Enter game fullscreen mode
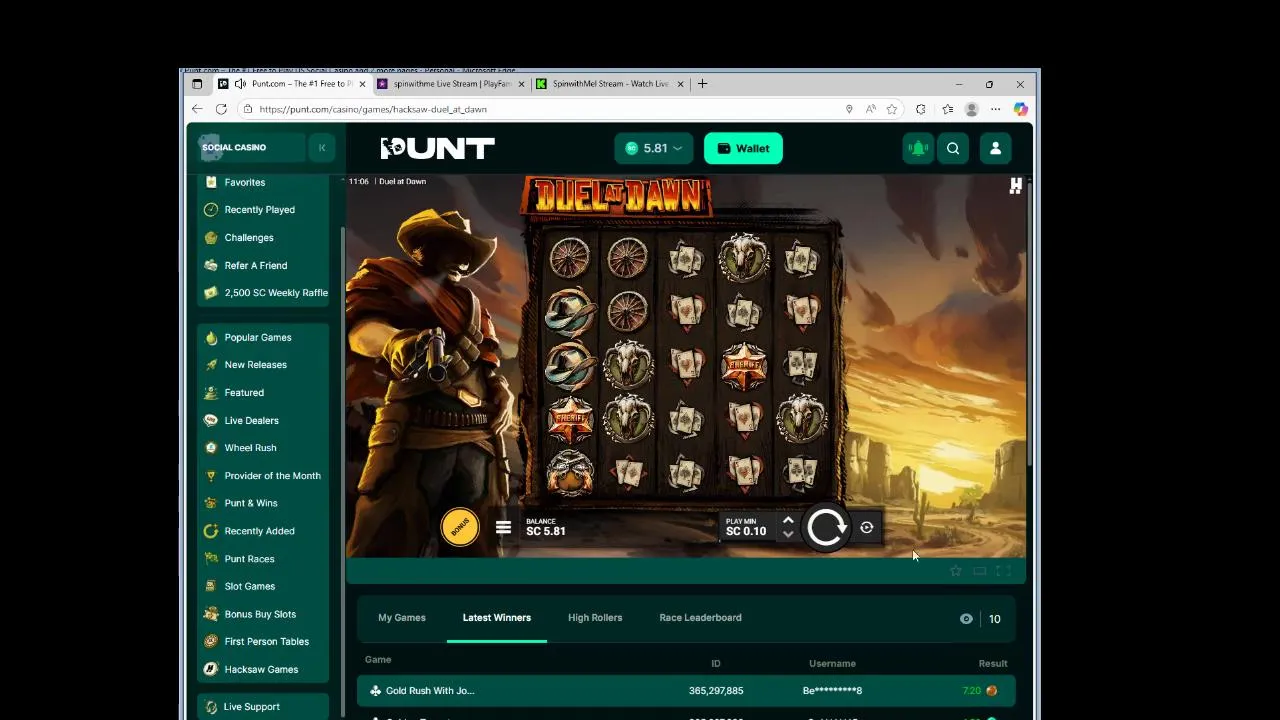1280x720 pixels. pyautogui.click(x=1004, y=571)
